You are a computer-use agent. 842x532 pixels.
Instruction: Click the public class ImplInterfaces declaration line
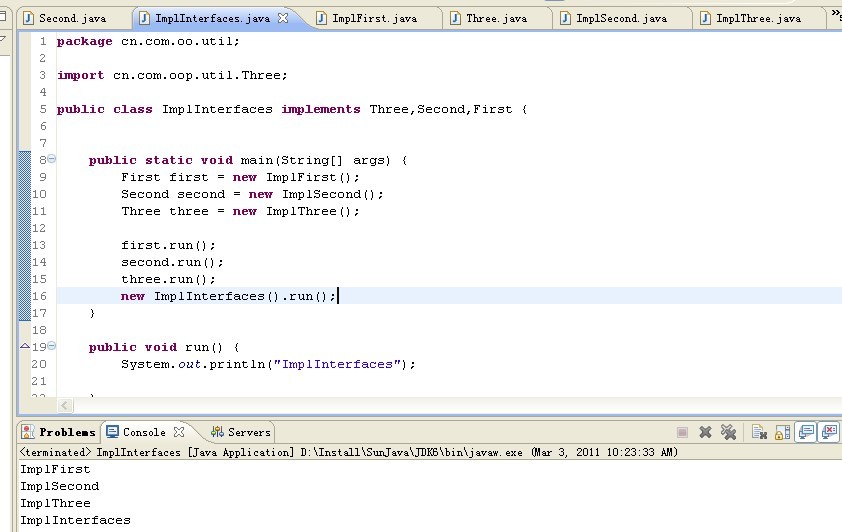tap(292, 109)
